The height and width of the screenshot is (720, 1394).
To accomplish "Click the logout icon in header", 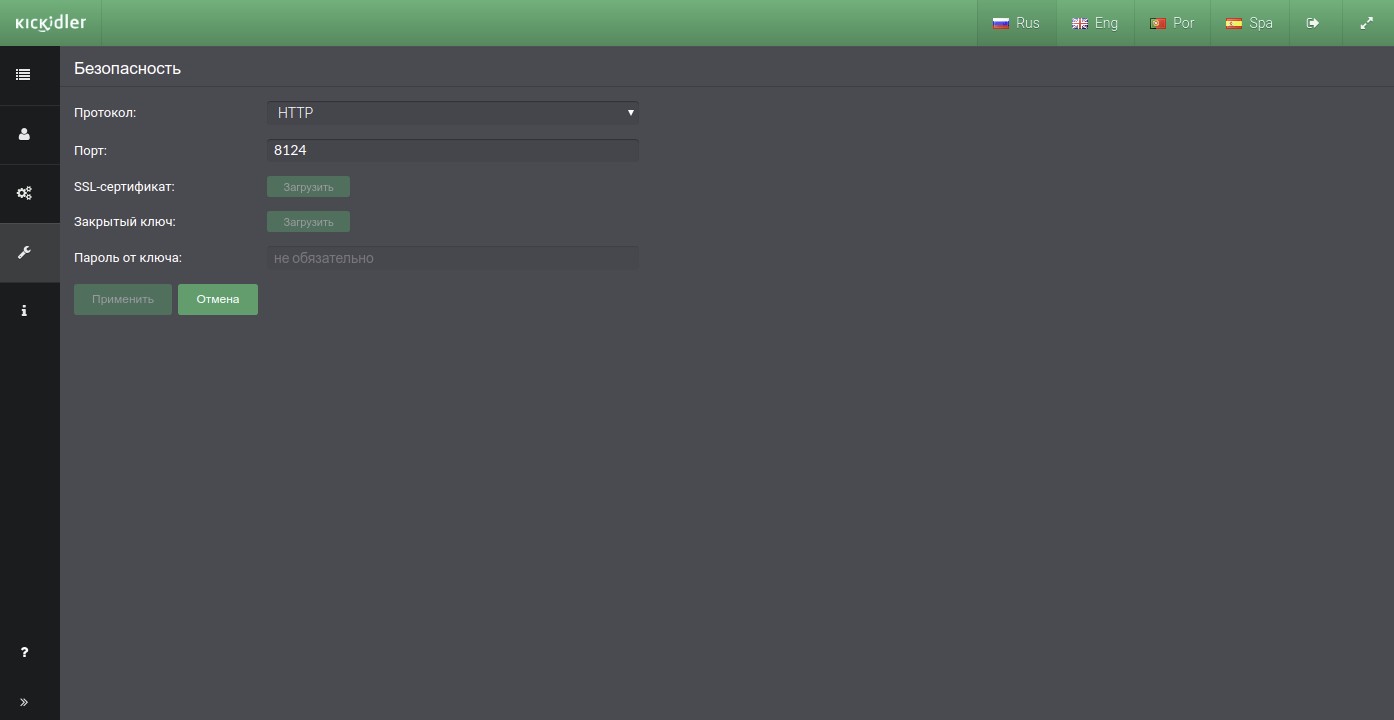I will (x=1313, y=23).
